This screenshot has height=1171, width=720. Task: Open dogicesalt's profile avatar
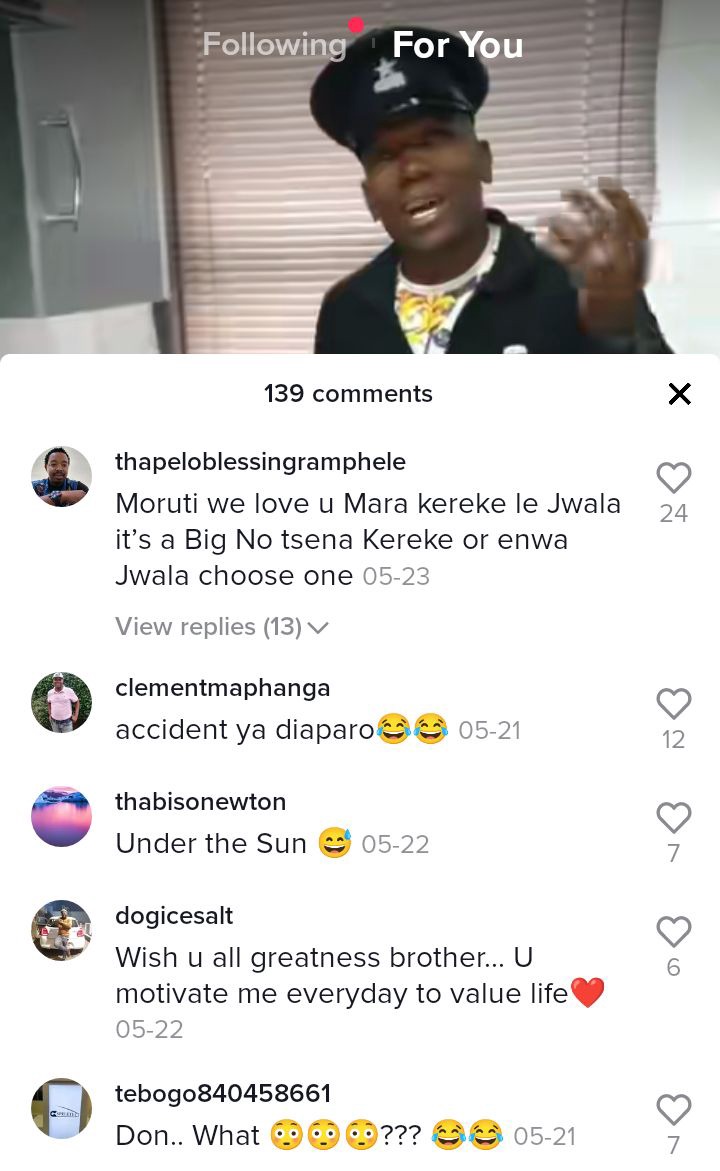[x=61, y=930]
